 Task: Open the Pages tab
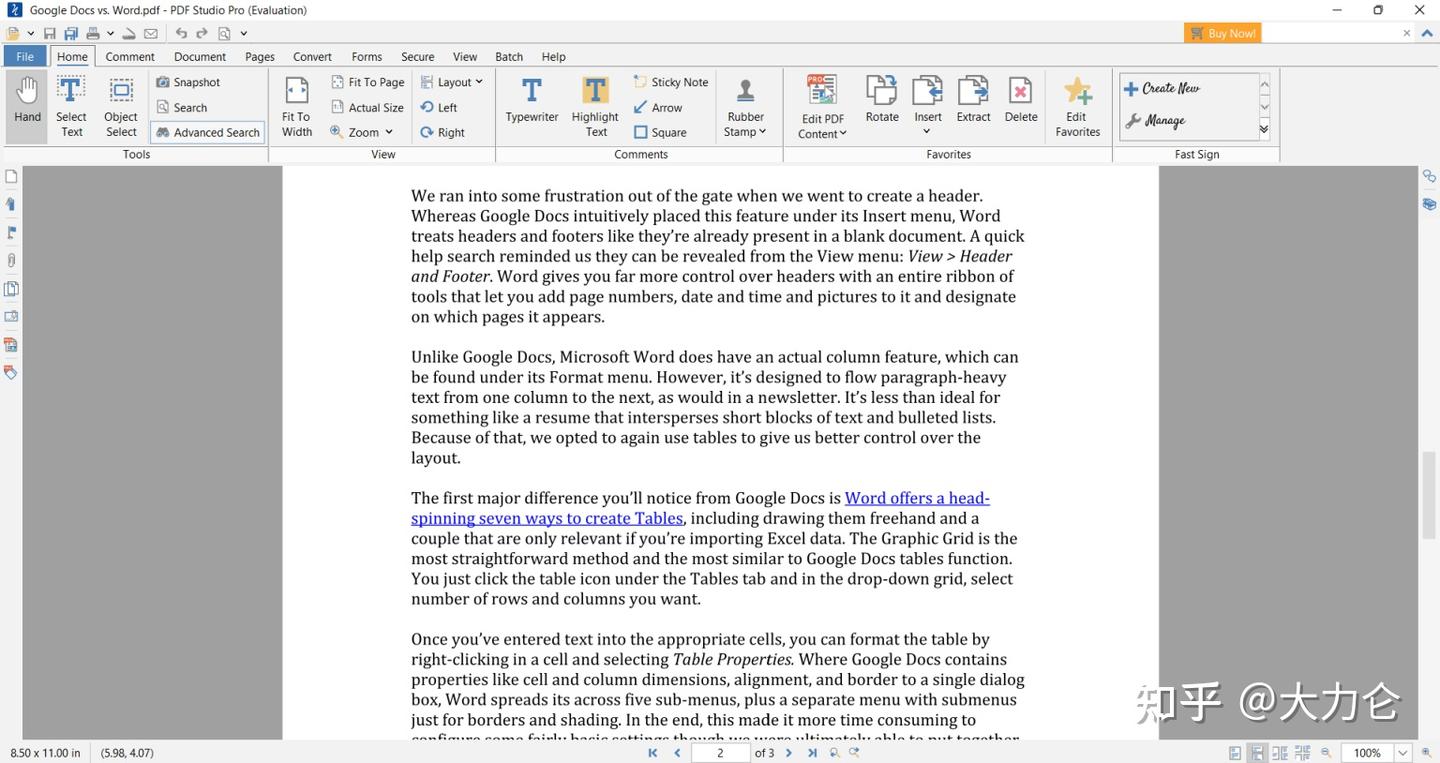pyautogui.click(x=260, y=56)
